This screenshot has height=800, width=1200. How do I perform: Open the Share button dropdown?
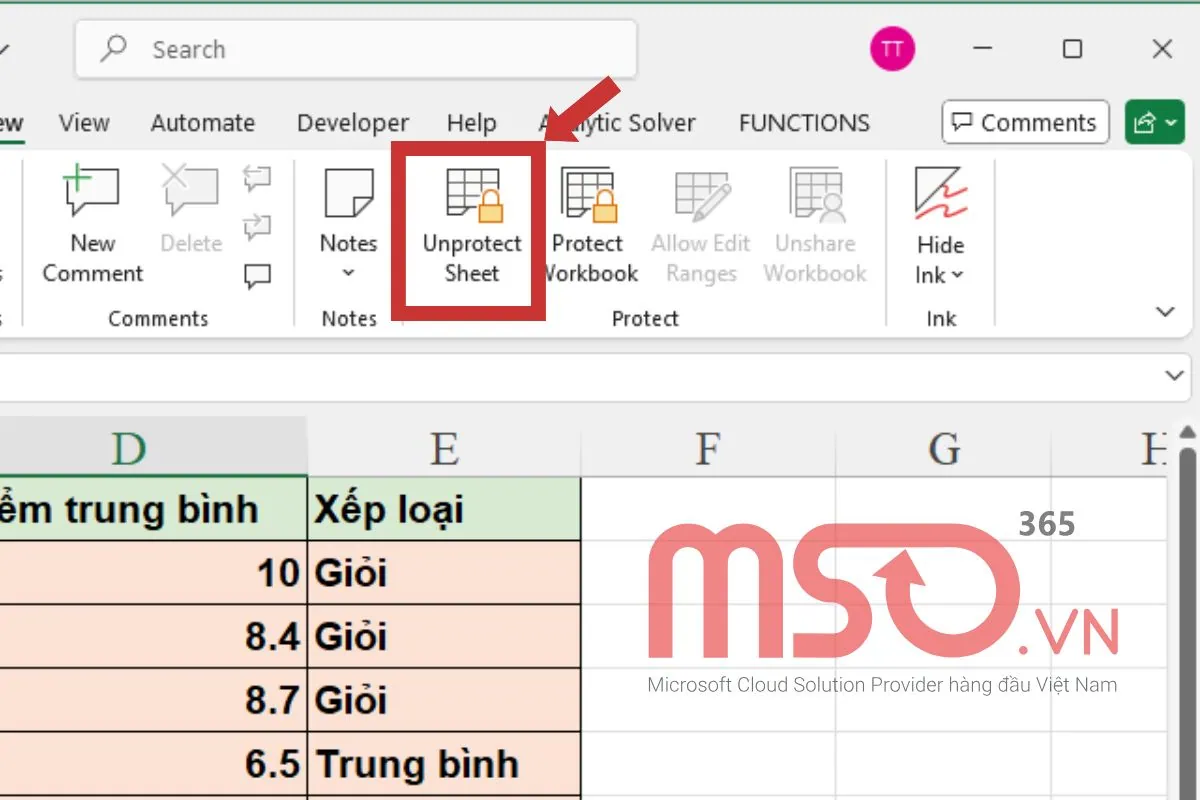[x=1168, y=122]
